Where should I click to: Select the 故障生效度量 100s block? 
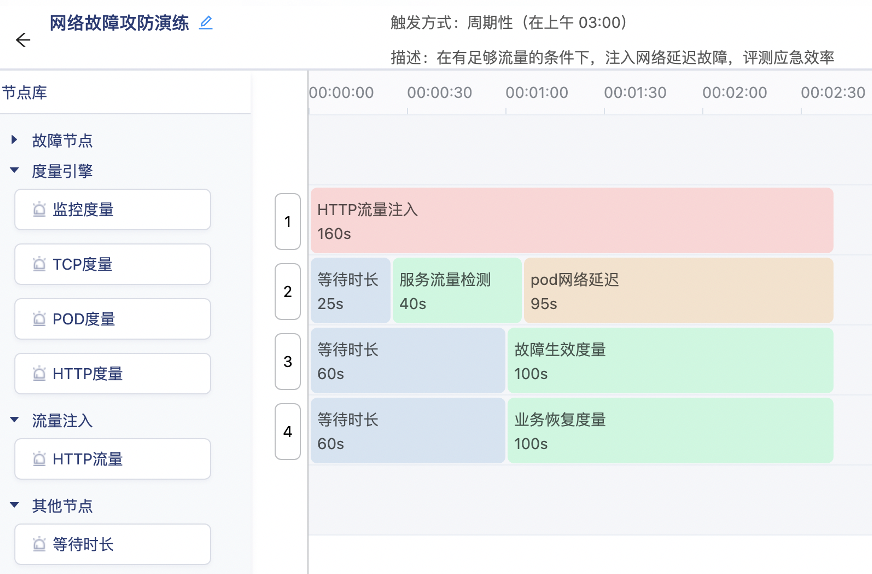[x=670, y=361]
